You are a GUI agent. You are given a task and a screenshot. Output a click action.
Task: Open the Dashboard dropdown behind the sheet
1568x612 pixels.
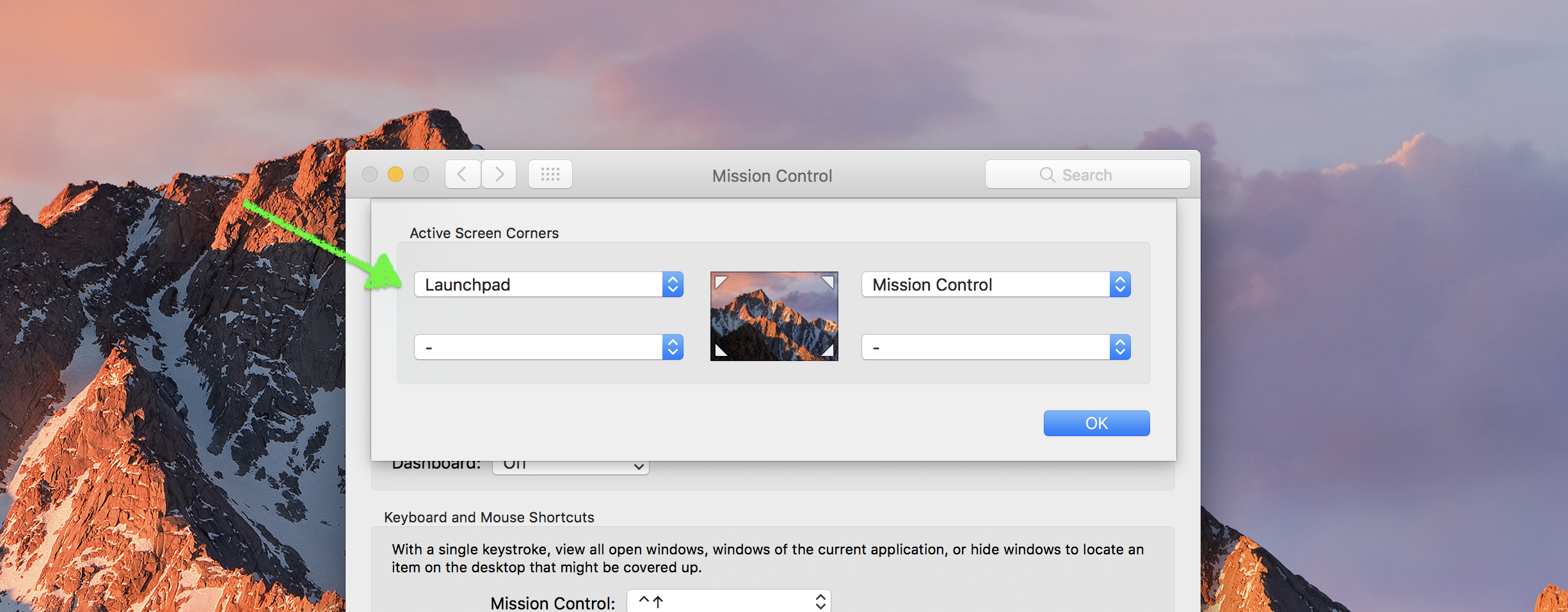coord(570,467)
